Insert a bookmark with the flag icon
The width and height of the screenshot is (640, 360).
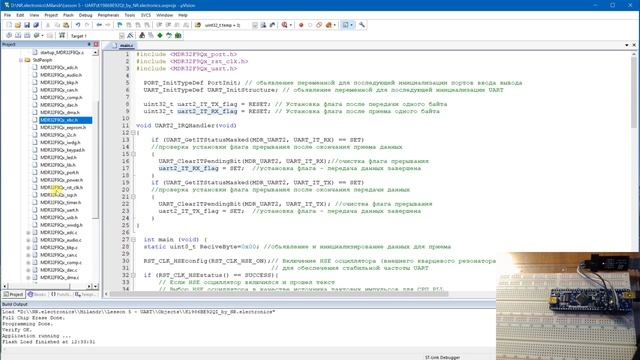120,25
